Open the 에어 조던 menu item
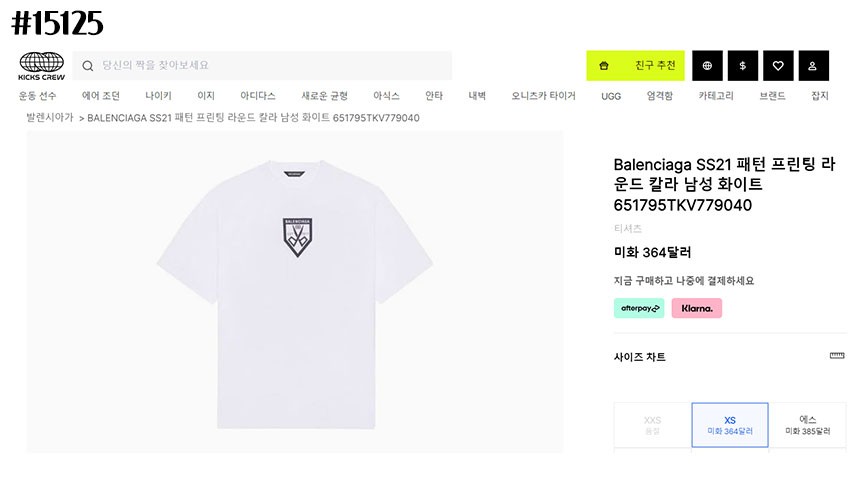This screenshot has height=500, width=860. click(101, 96)
